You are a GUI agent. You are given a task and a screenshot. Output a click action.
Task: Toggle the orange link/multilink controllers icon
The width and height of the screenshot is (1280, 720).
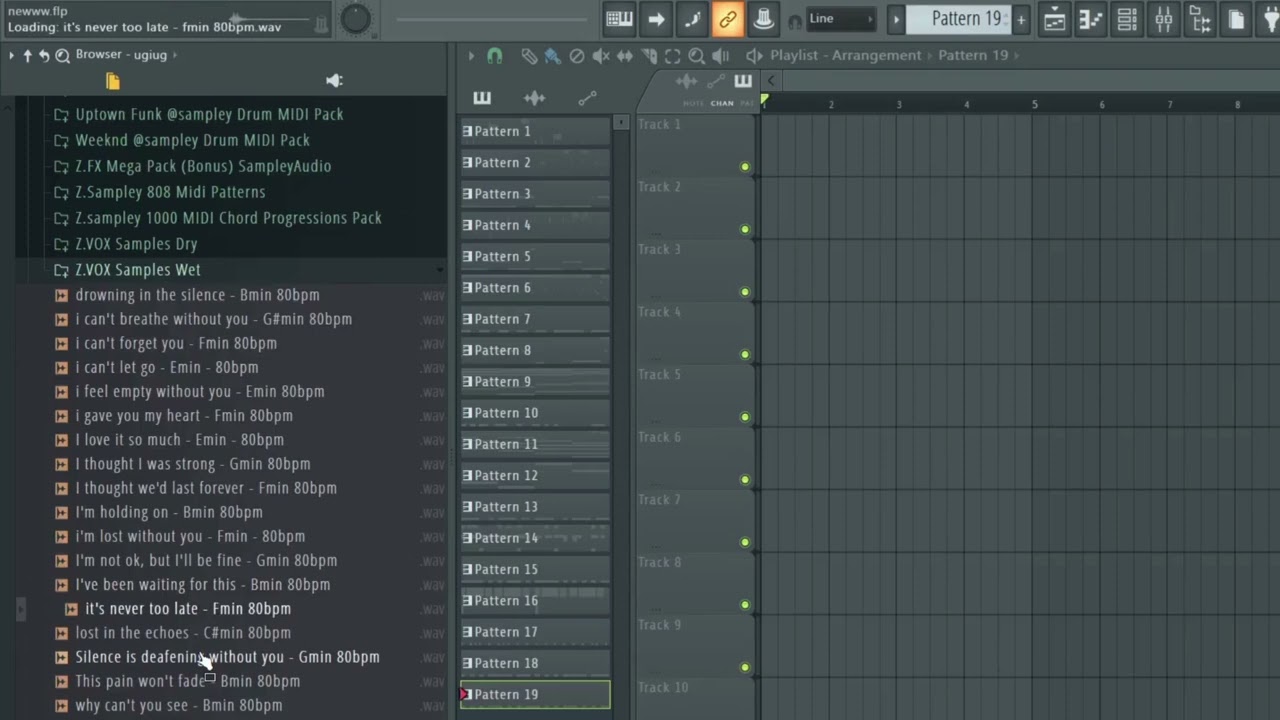click(x=728, y=19)
